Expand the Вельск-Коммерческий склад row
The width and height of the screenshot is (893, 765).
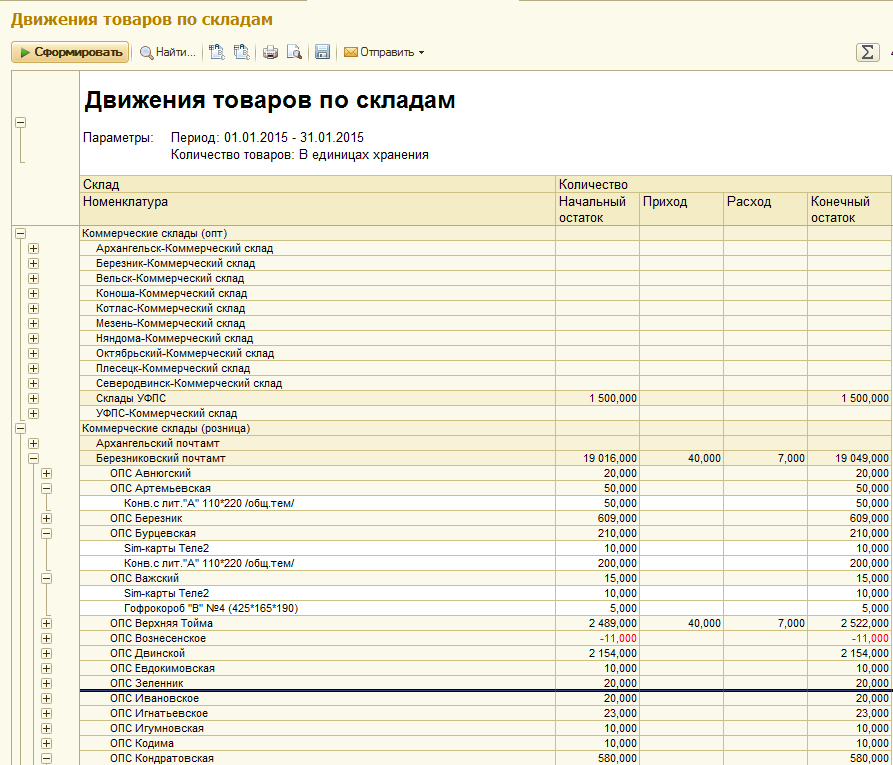click(x=33, y=278)
